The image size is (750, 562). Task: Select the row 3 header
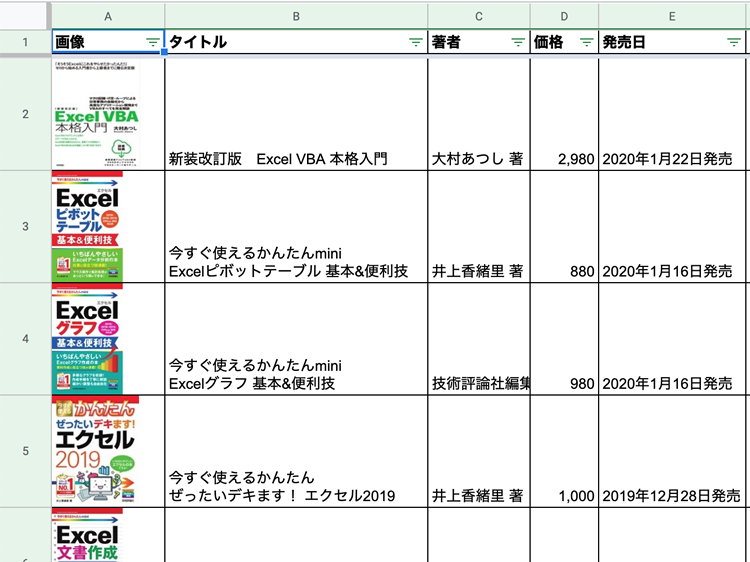(x=25, y=226)
